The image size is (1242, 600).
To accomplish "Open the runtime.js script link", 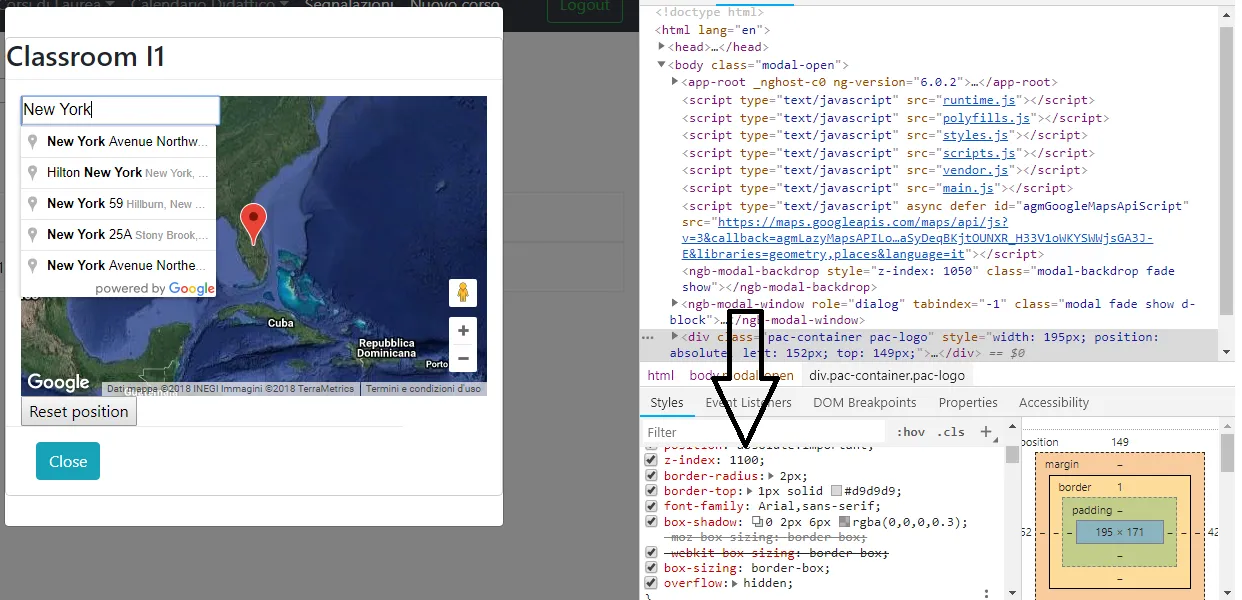I will click(979, 100).
